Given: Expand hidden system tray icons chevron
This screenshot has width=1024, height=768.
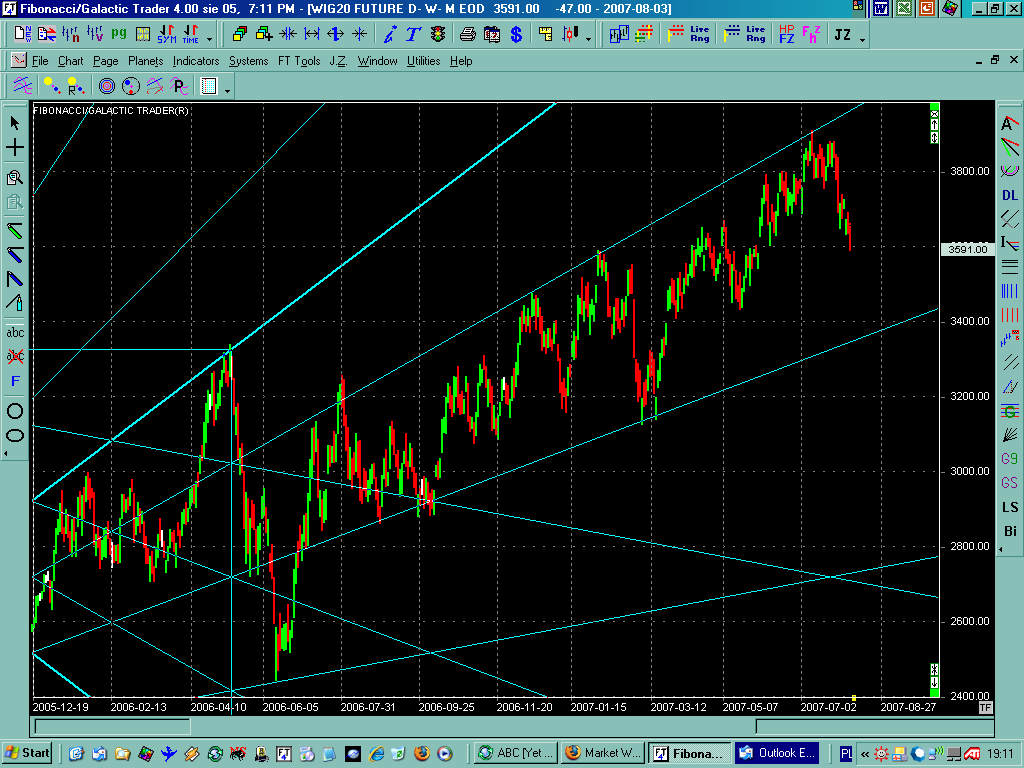Looking at the screenshot, I should 865,754.
